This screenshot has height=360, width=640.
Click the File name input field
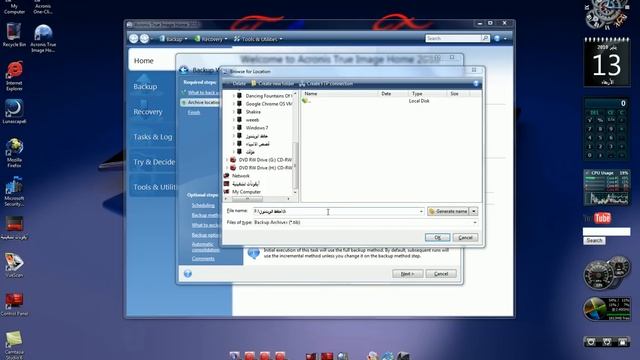pyautogui.click(x=338, y=211)
